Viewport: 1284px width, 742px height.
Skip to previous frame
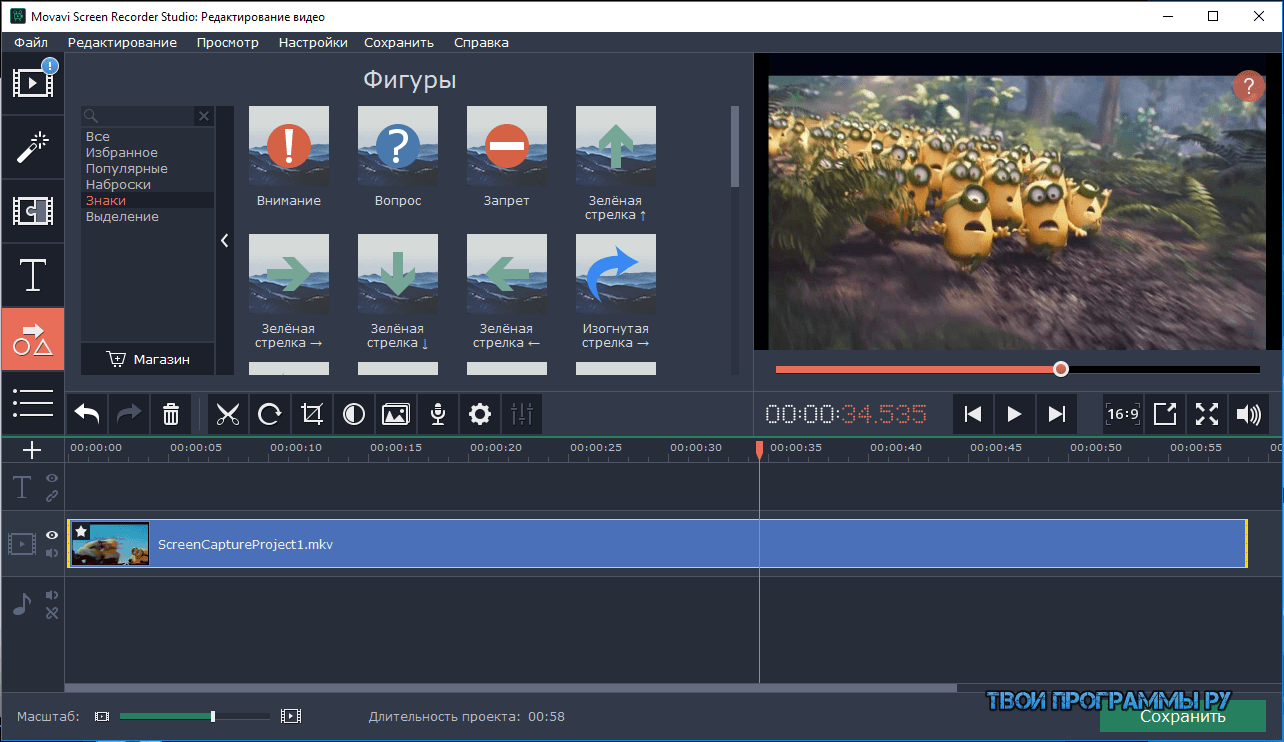[x=973, y=414]
